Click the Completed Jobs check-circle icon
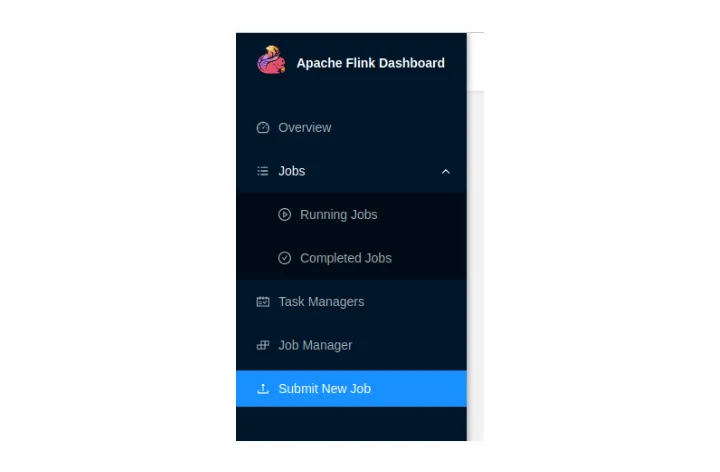This screenshot has width=720, height=472. point(285,258)
